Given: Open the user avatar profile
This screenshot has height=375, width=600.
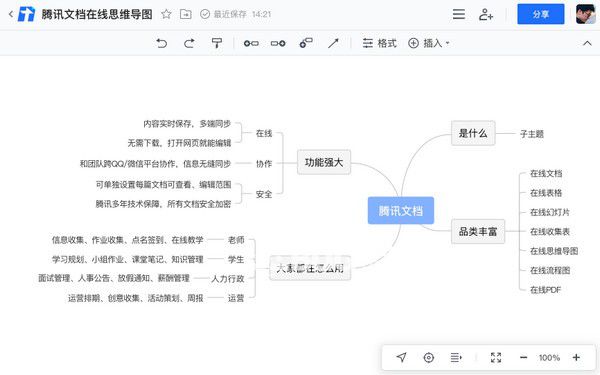Looking at the screenshot, I should (x=585, y=14).
